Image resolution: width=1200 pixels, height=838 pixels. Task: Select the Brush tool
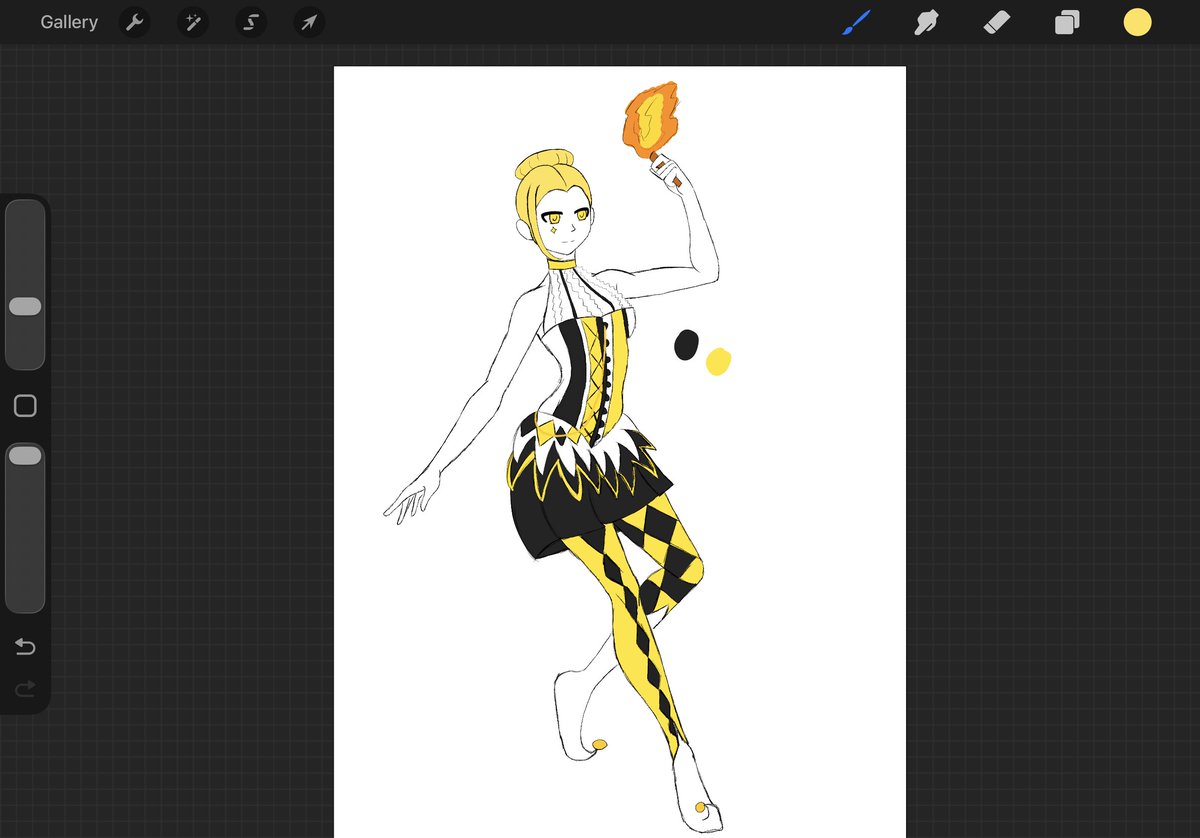click(856, 22)
